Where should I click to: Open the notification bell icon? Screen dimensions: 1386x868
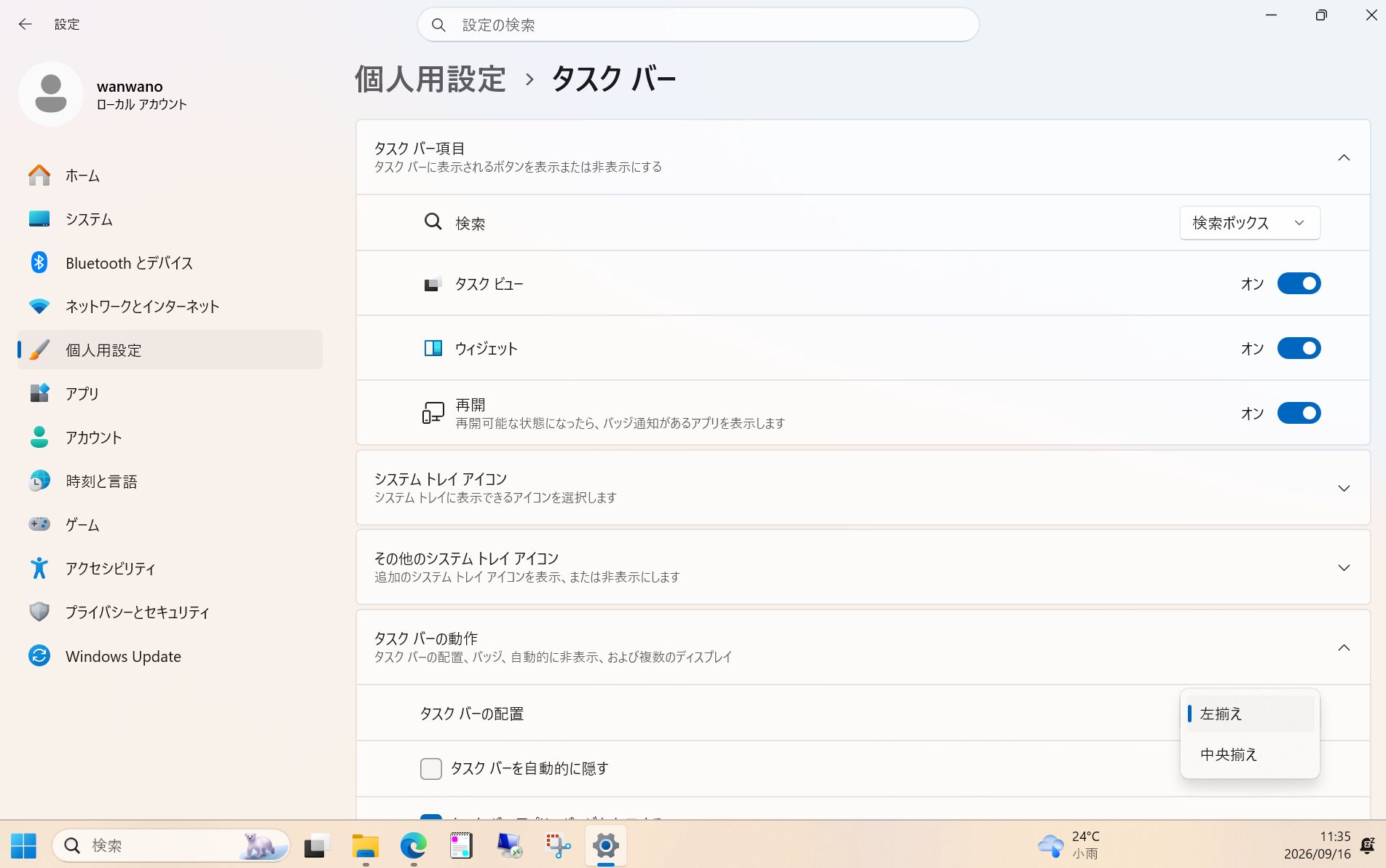point(1368,845)
